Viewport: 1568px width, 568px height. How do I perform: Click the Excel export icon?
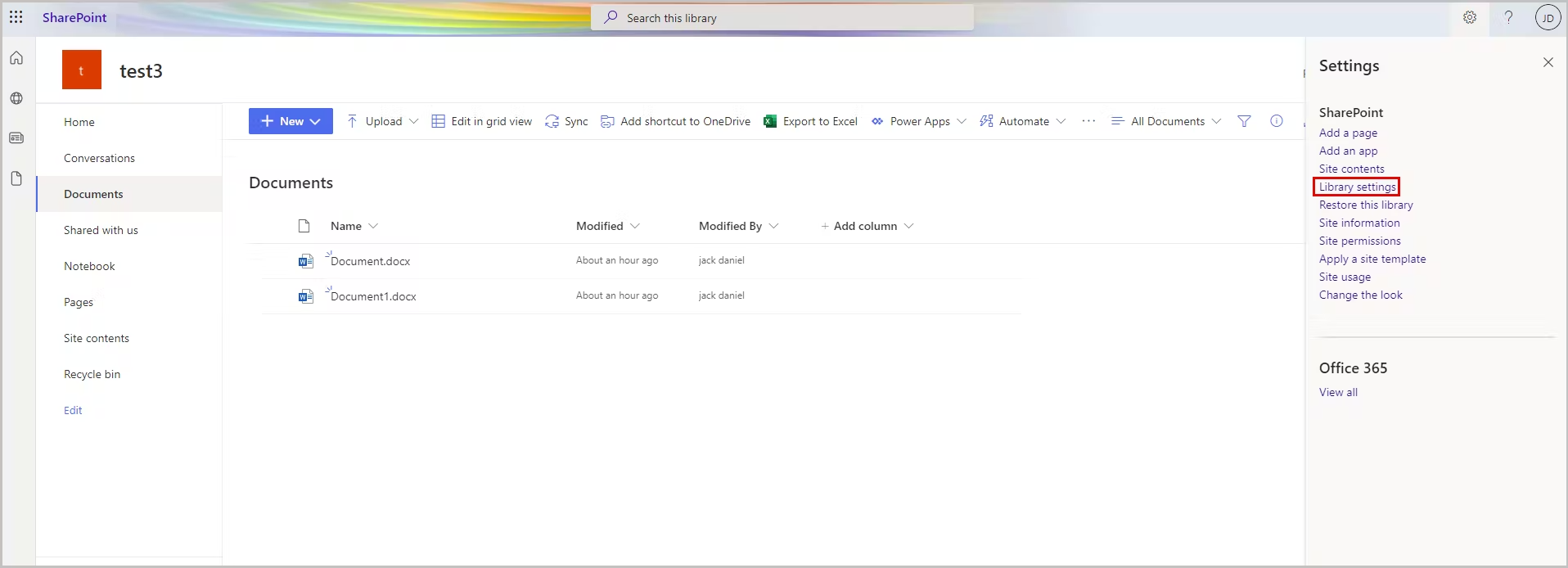pyautogui.click(x=770, y=121)
